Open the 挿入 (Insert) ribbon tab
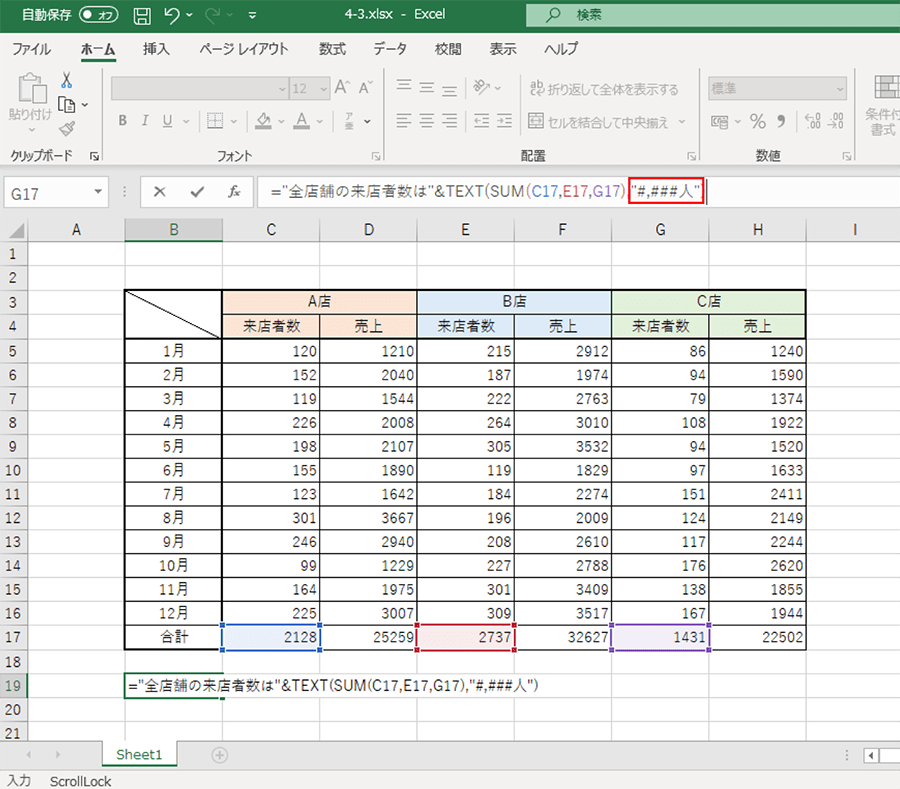 pos(156,48)
